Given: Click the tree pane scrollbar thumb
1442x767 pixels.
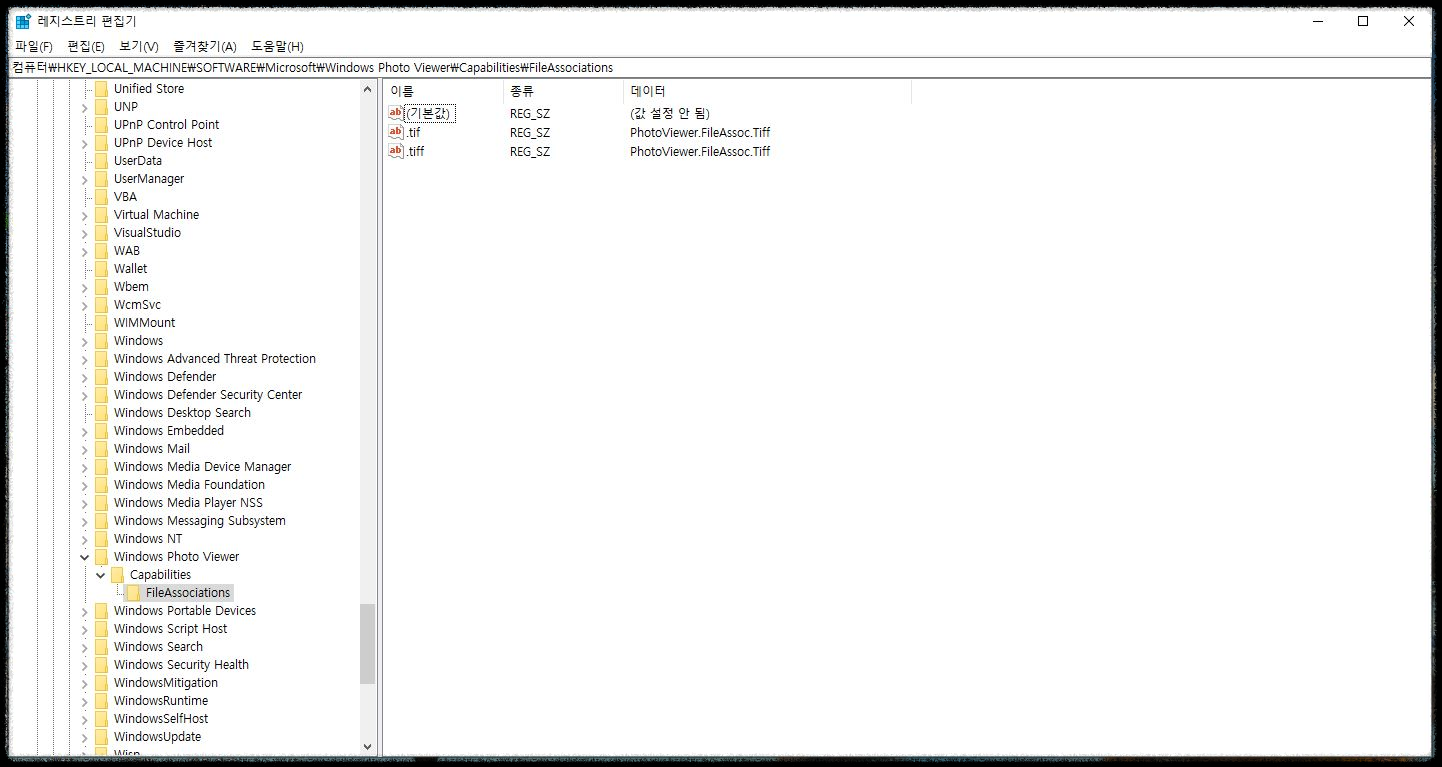Looking at the screenshot, I should coord(367,643).
